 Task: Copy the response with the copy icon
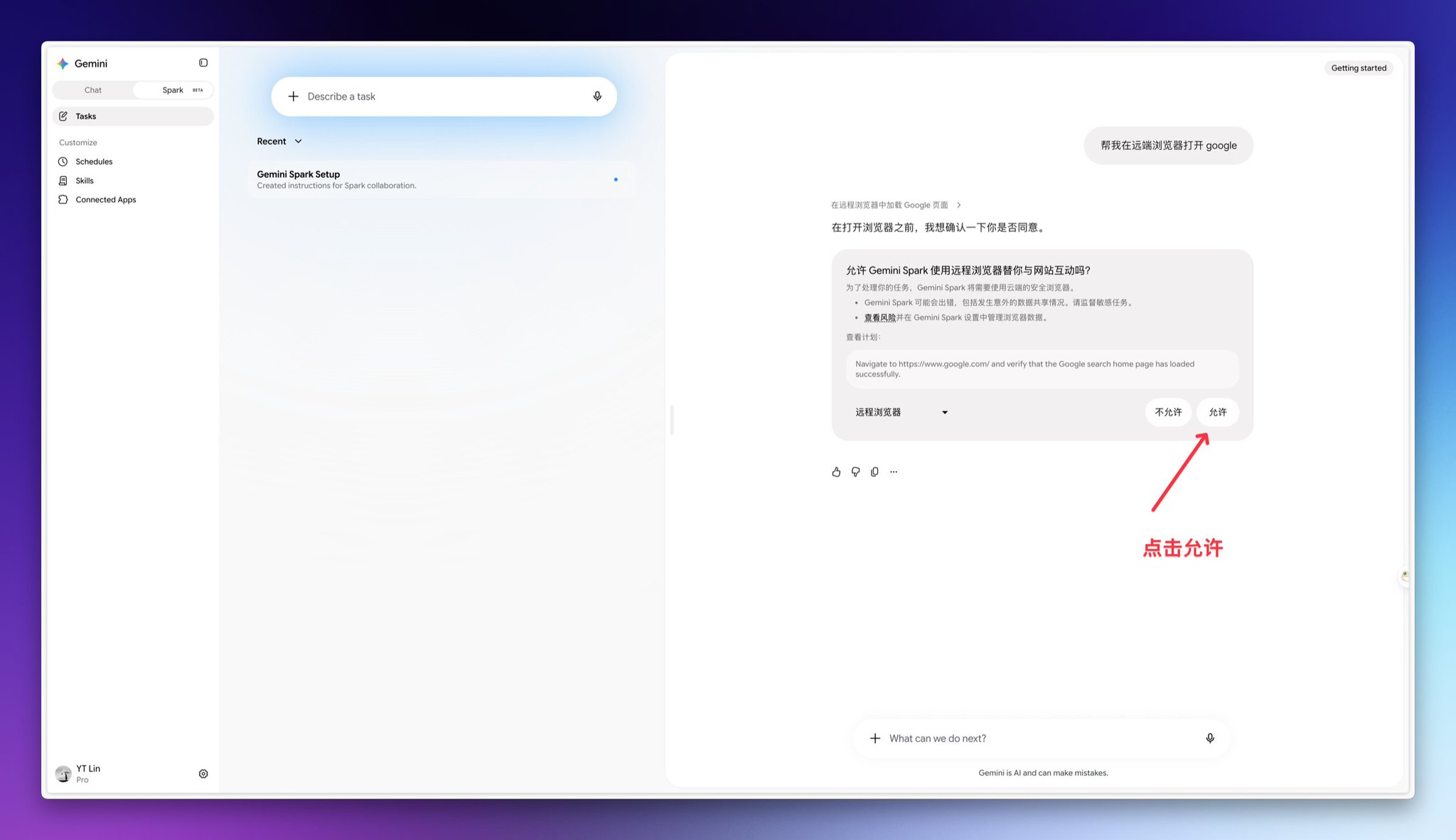point(874,472)
